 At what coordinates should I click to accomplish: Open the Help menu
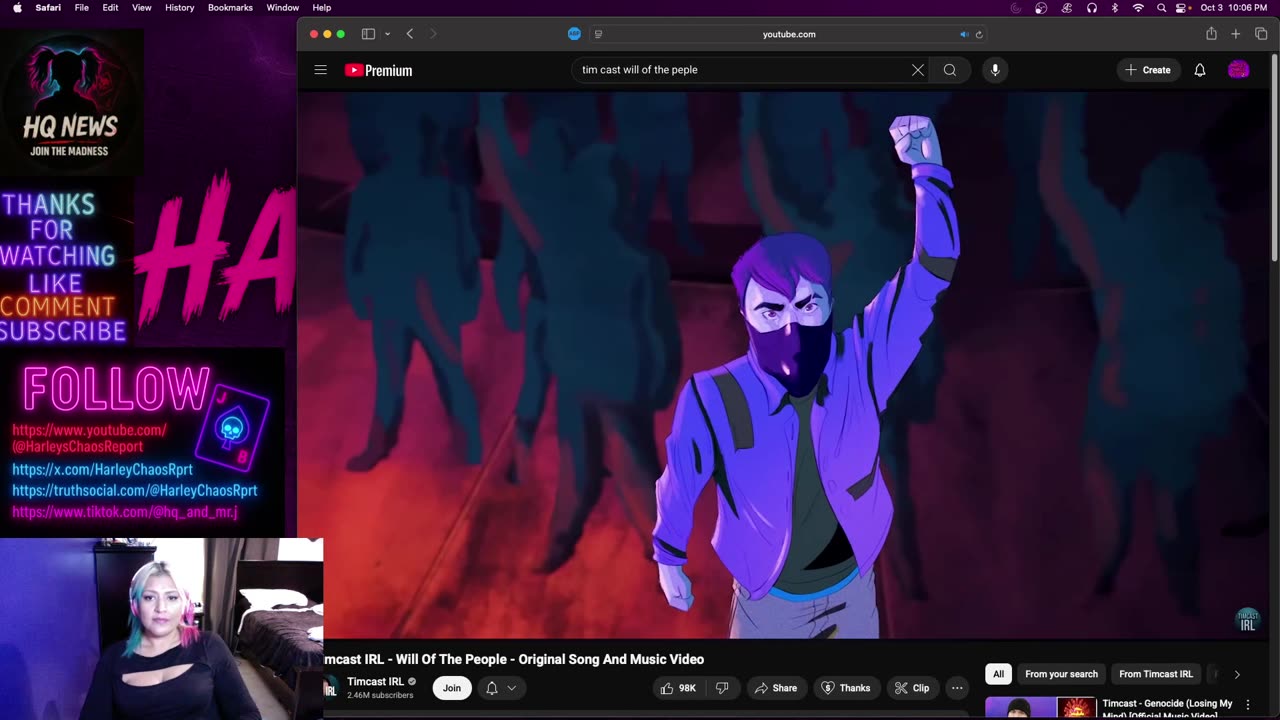322,8
